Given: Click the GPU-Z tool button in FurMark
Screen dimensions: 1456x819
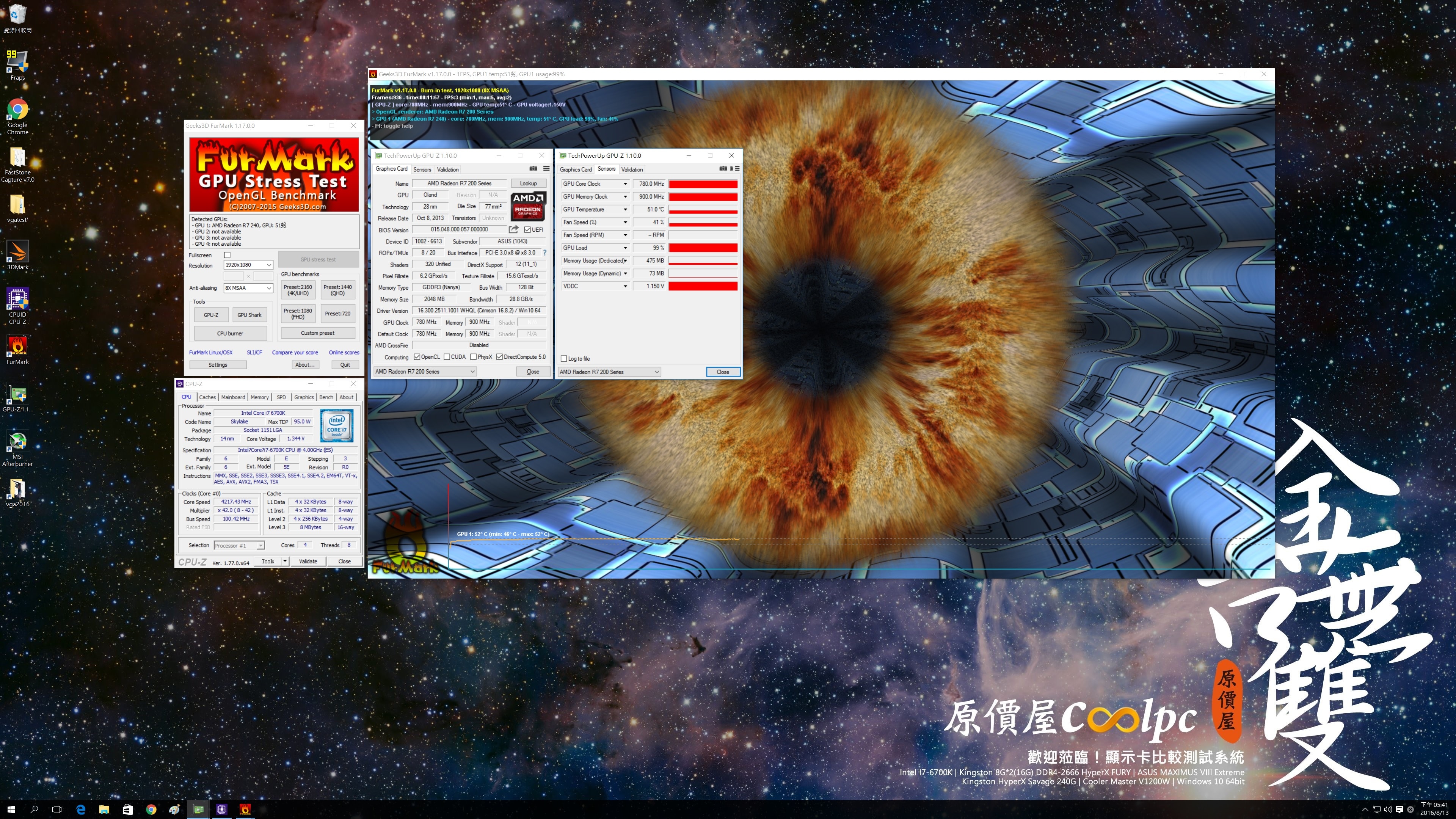Looking at the screenshot, I should tap(211, 315).
